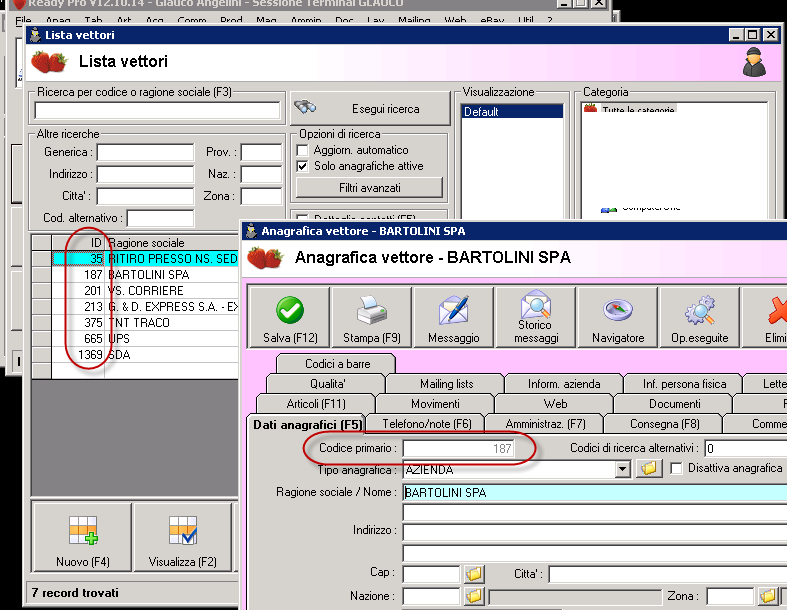Screen dimensions: 787x610
Task: Select row SDA
Action: pos(136,355)
